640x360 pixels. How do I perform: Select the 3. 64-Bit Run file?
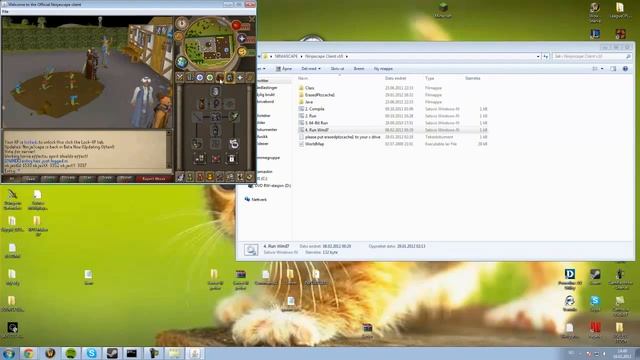pyautogui.click(x=316, y=123)
